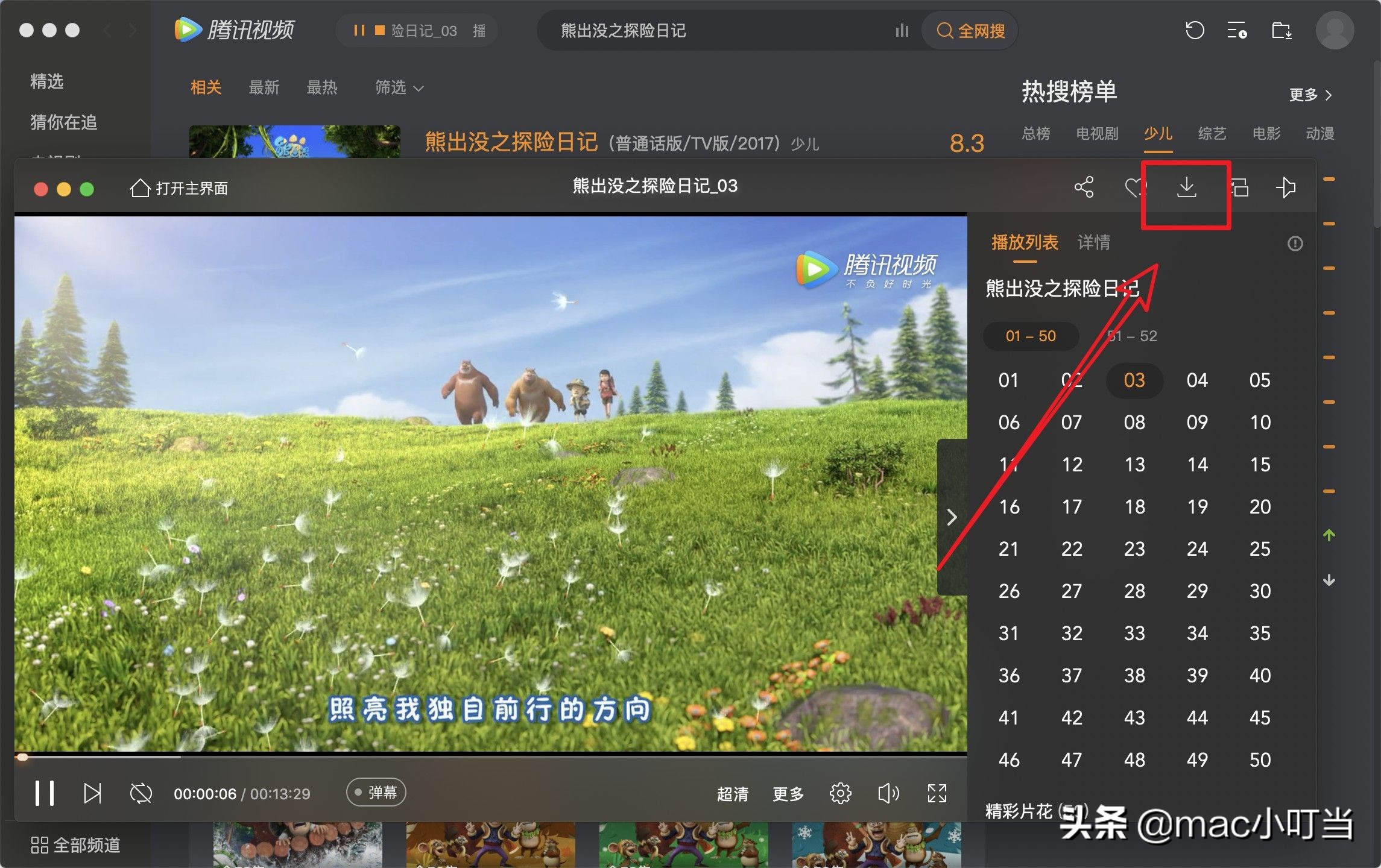Select the 少儿 category in hot search
The height and width of the screenshot is (868, 1381).
pos(1157,134)
